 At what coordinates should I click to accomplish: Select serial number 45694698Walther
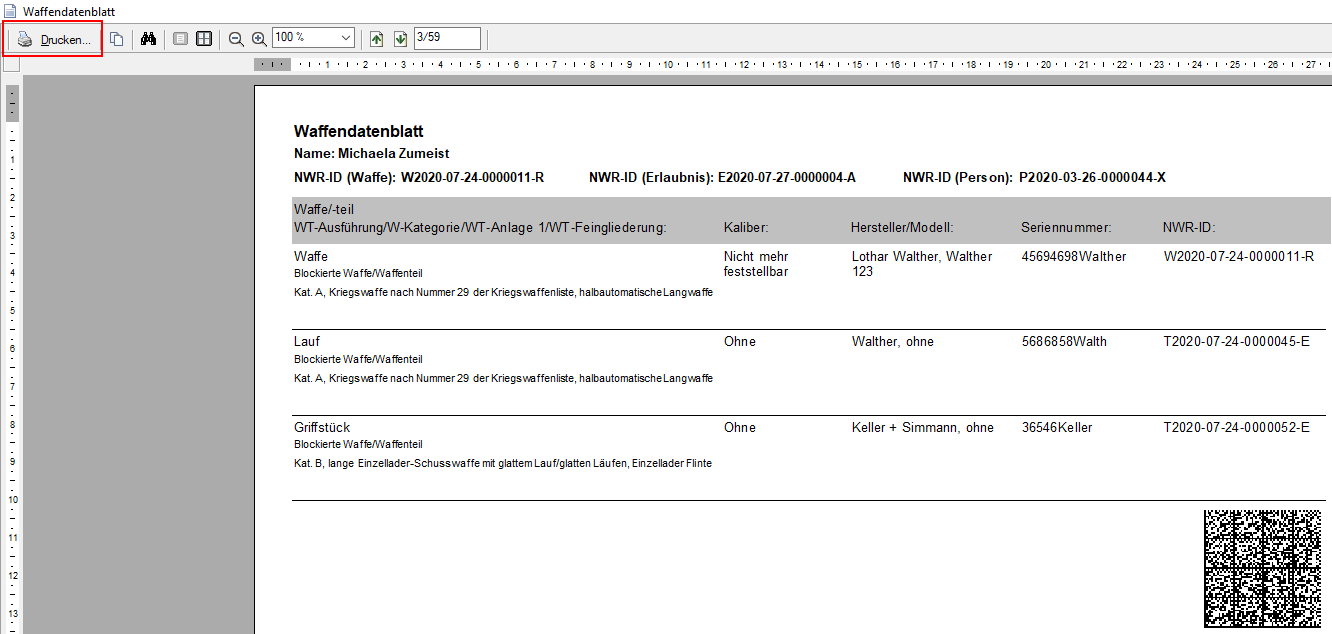coord(1073,257)
